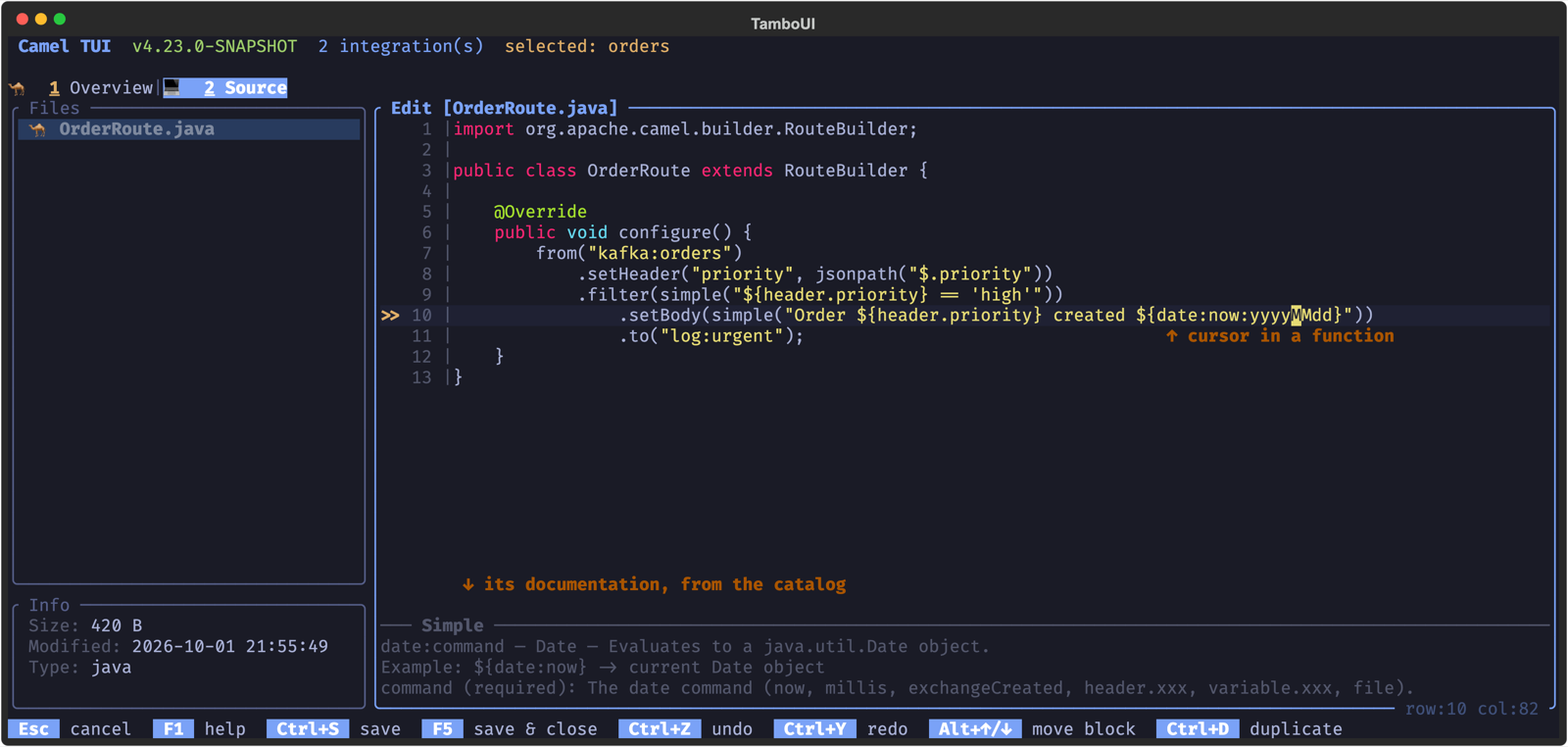Click the .filter(simple( line
The width and height of the screenshot is (1568, 747).
pyautogui.click(x=820, y=294)
